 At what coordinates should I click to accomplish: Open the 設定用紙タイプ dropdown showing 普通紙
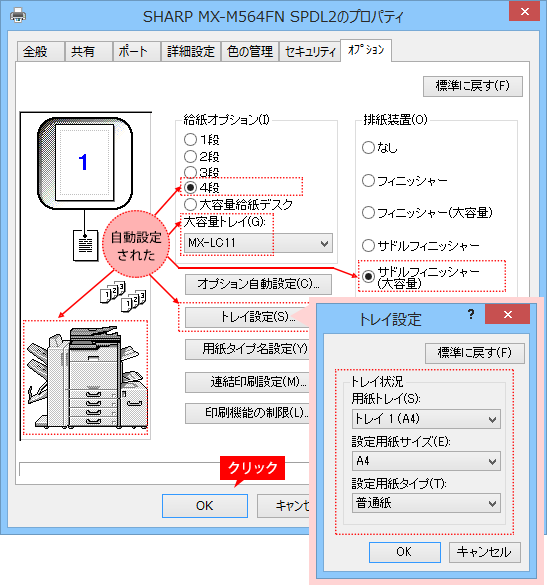coord(426,503)
